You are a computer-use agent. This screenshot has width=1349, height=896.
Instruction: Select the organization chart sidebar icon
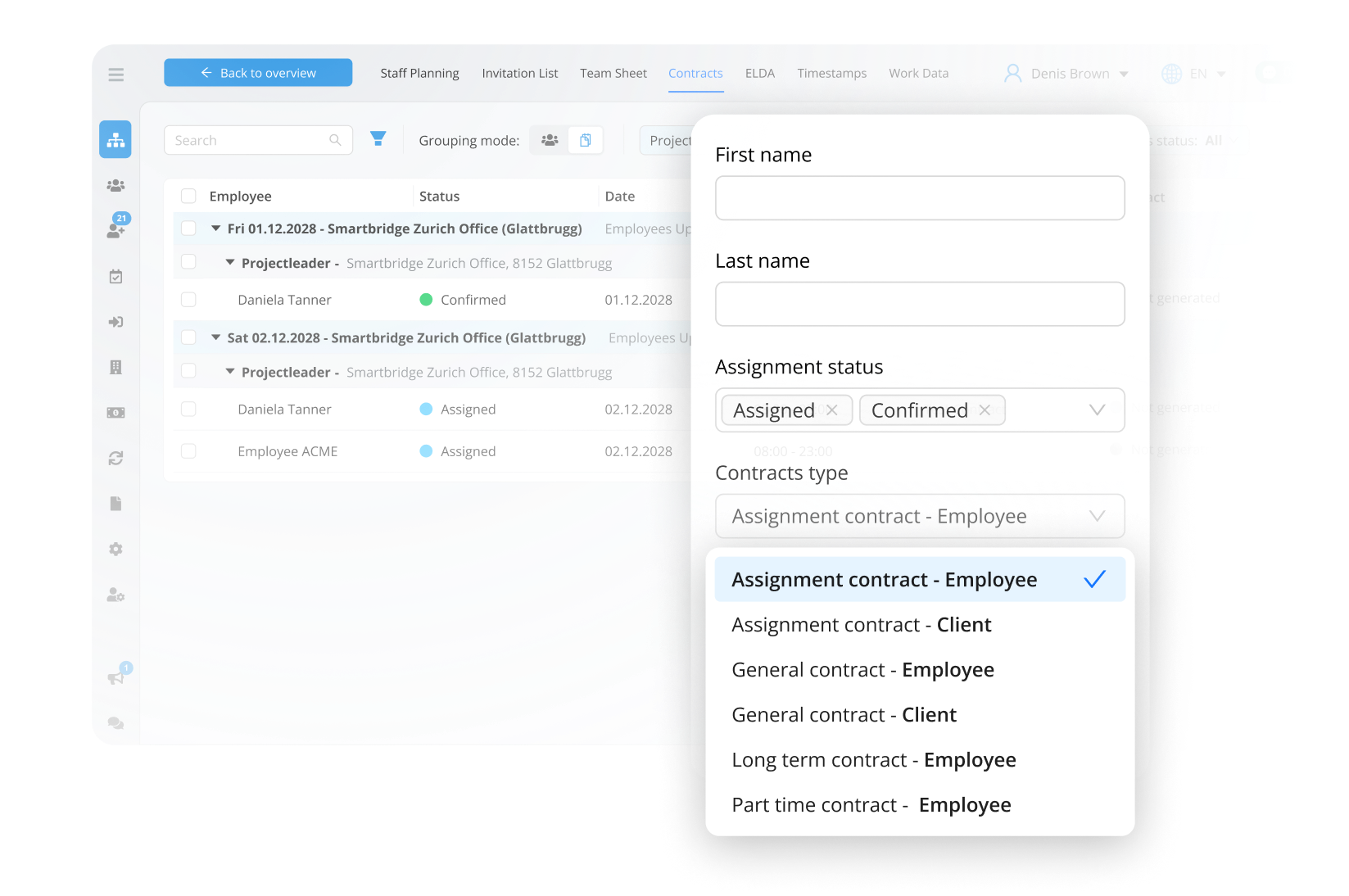coord(115,139)
